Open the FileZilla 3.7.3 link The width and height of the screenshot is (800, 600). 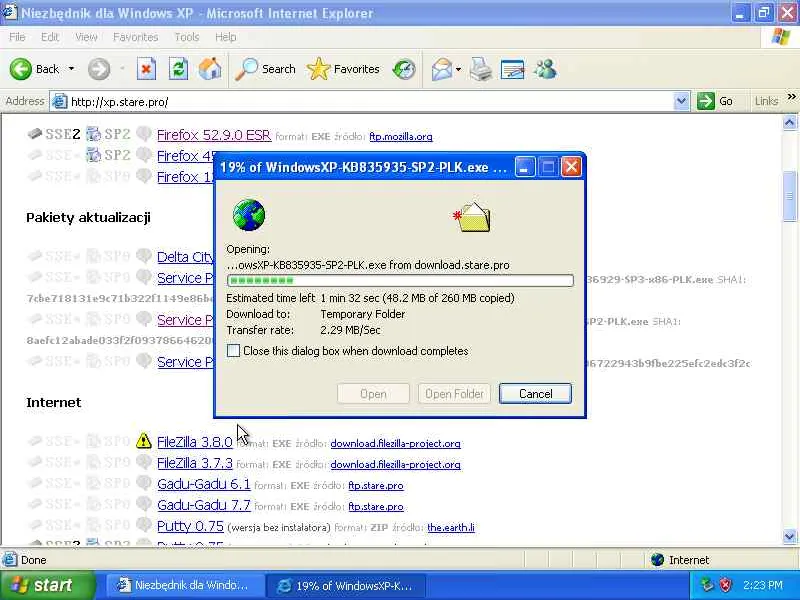pos(194,463)
